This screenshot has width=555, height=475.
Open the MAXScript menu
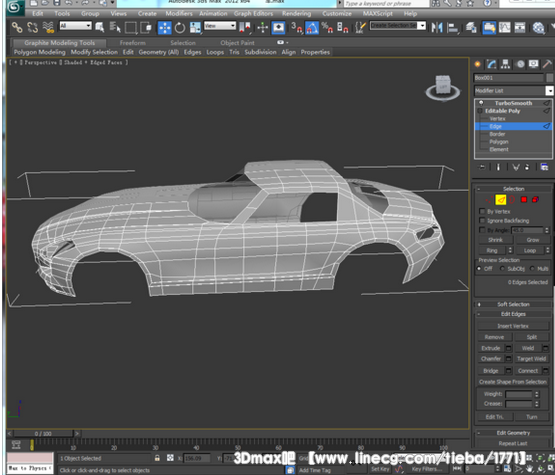click(x=378, y=13)
